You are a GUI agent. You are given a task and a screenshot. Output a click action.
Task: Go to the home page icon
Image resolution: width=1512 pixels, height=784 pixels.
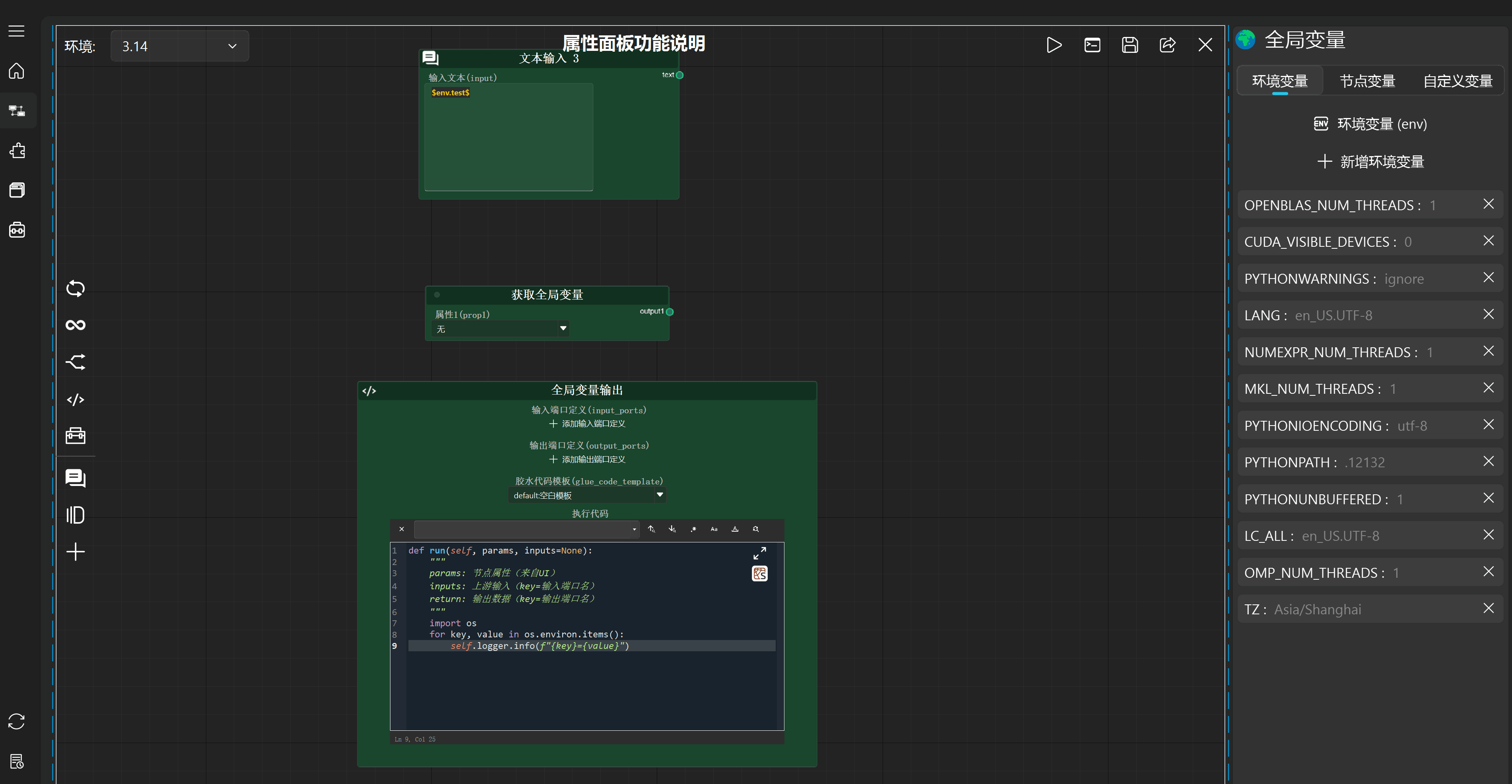(16, 71)
